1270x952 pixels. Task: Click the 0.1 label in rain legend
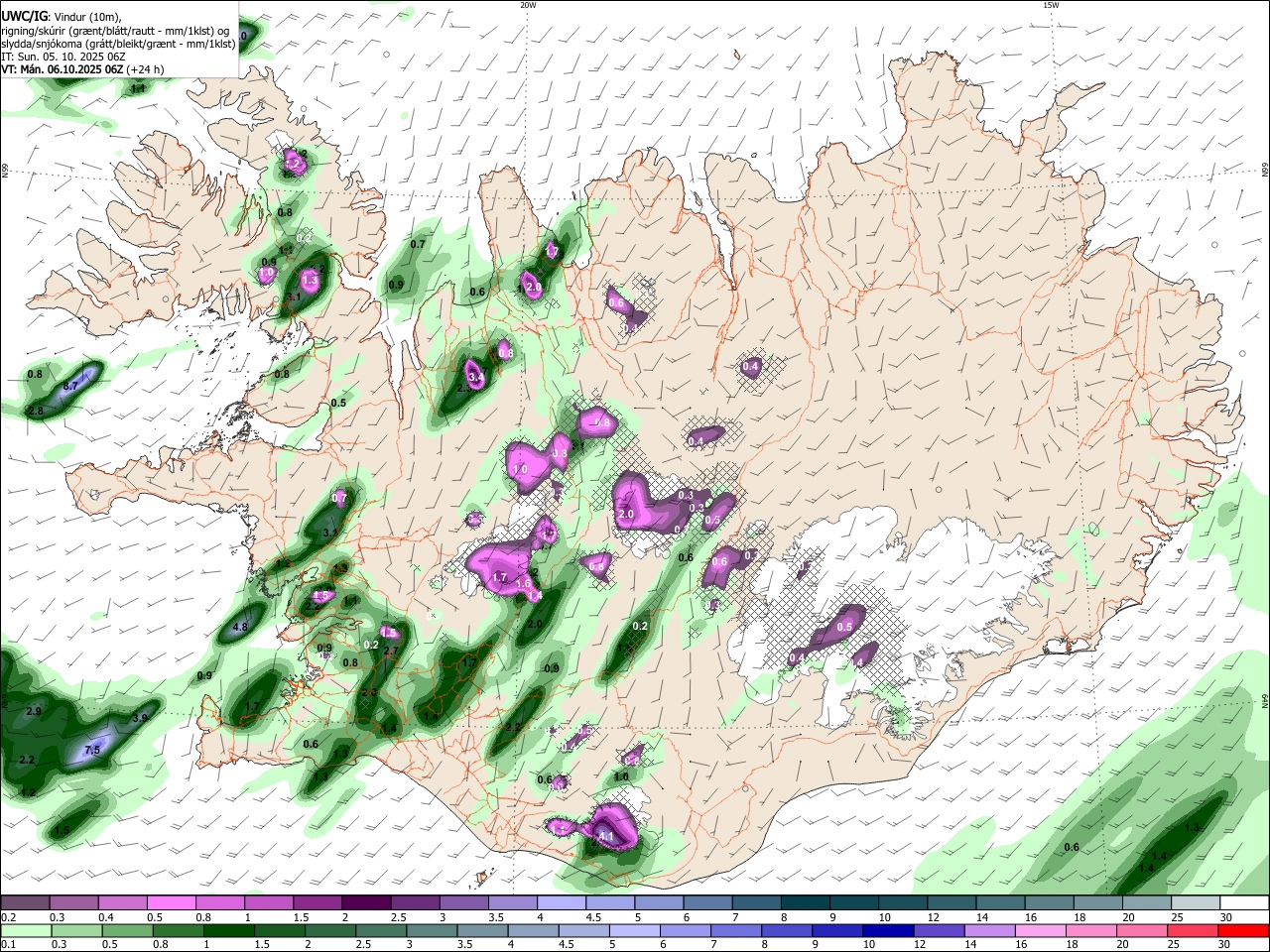click(7, 945)
